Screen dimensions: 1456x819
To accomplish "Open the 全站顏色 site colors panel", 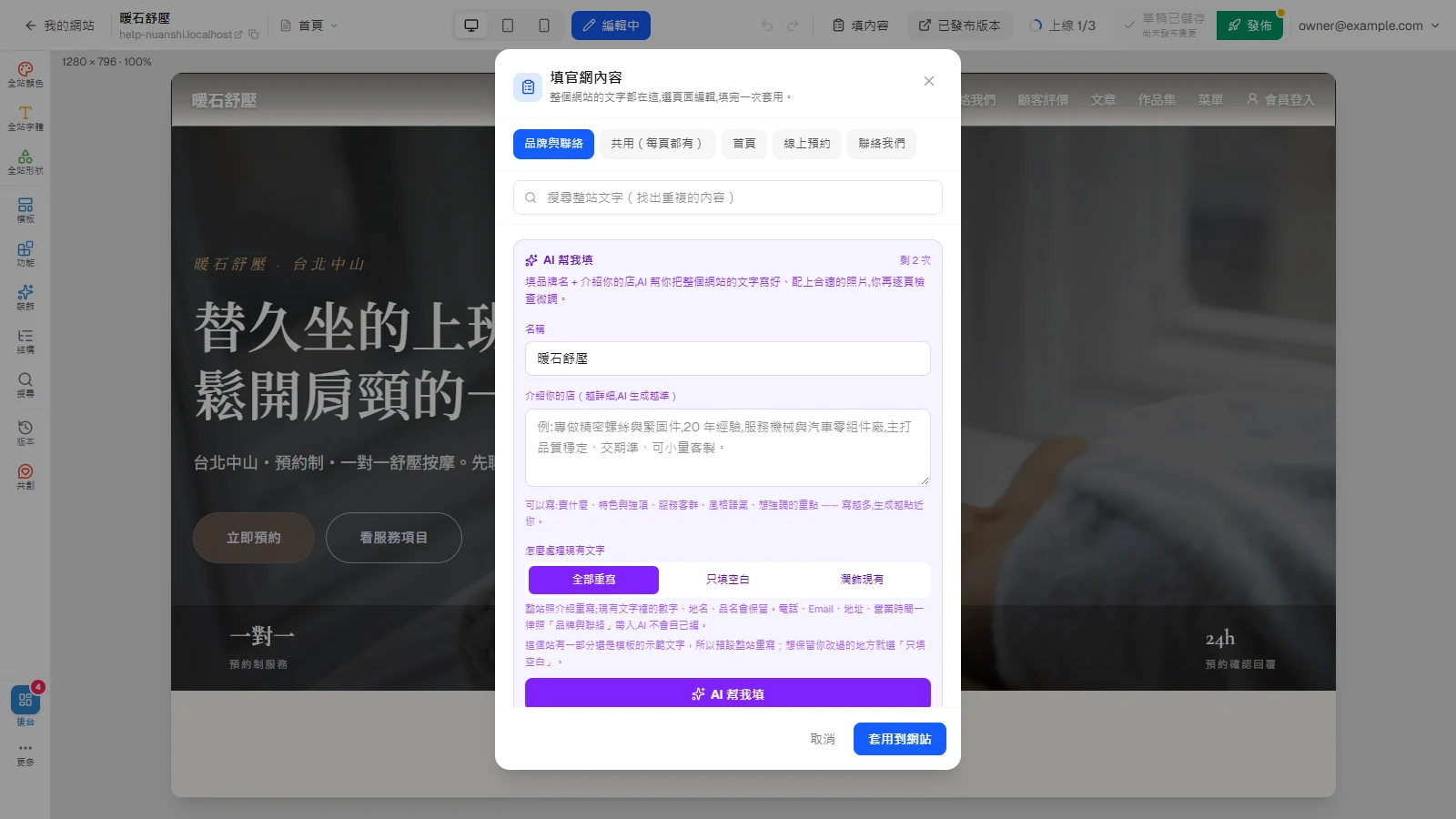I will (25, 75).
